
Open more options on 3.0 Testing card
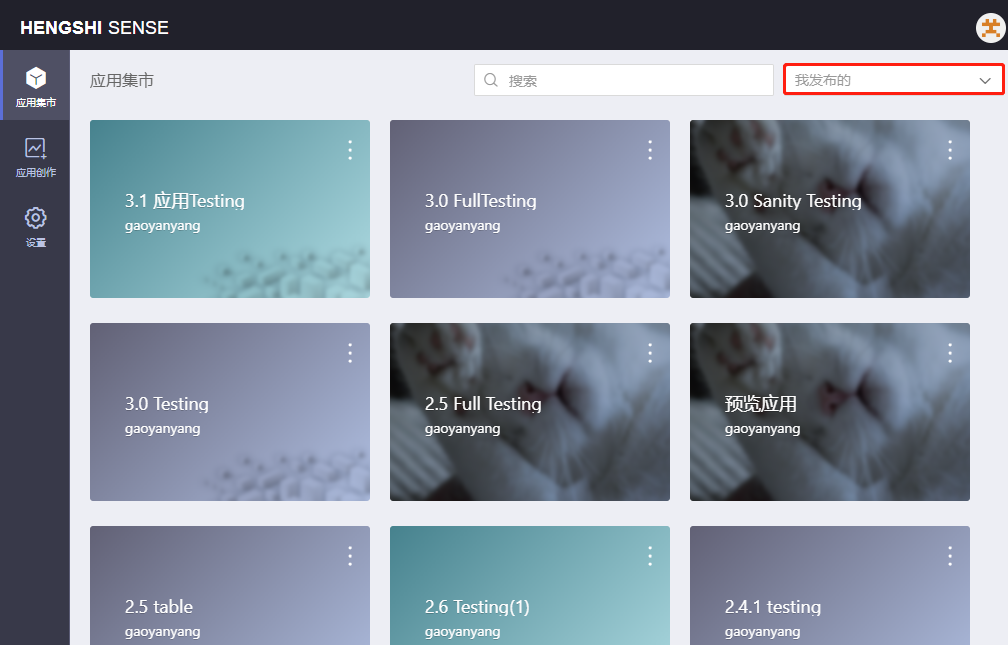[350, 352]
